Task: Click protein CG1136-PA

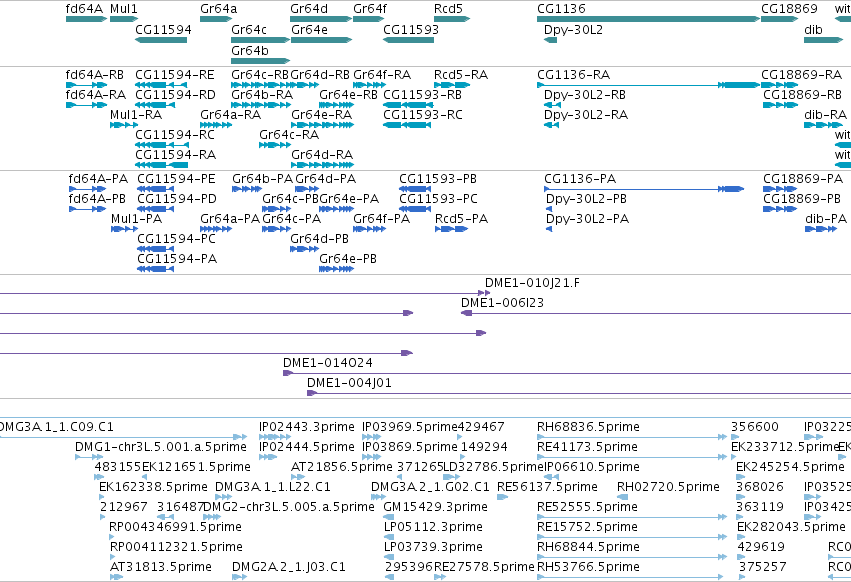Action: pyautogui.click(x=580, y=179)
